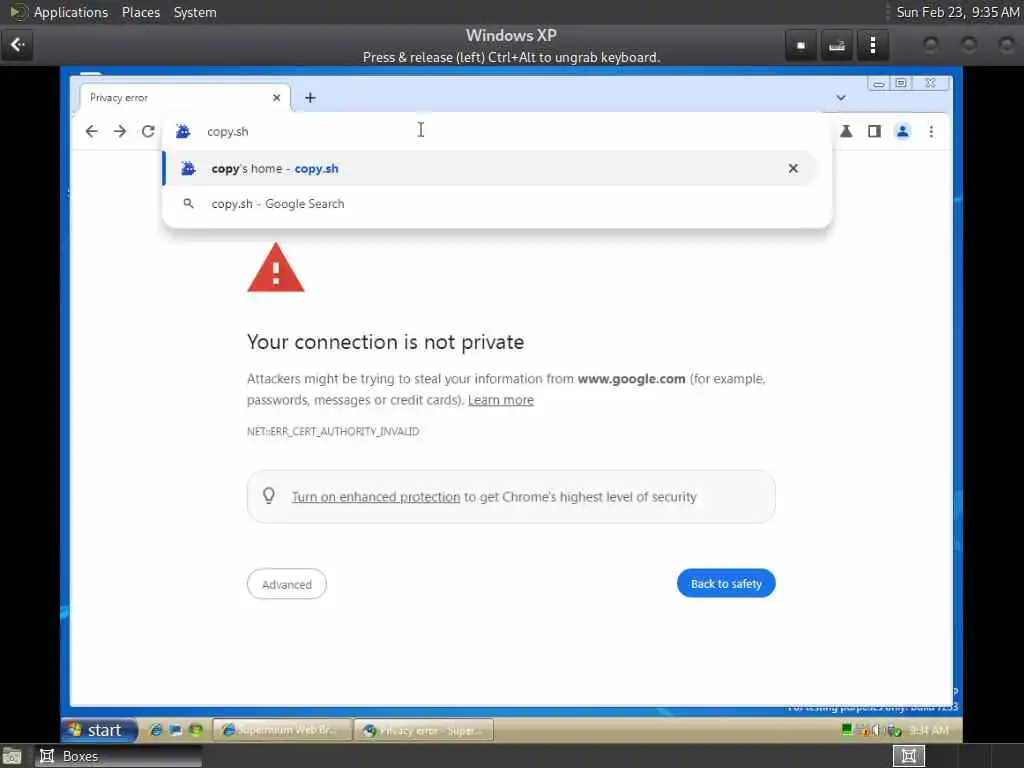Switch to Supermium Web Br... taskbar window

pos(282,729)
